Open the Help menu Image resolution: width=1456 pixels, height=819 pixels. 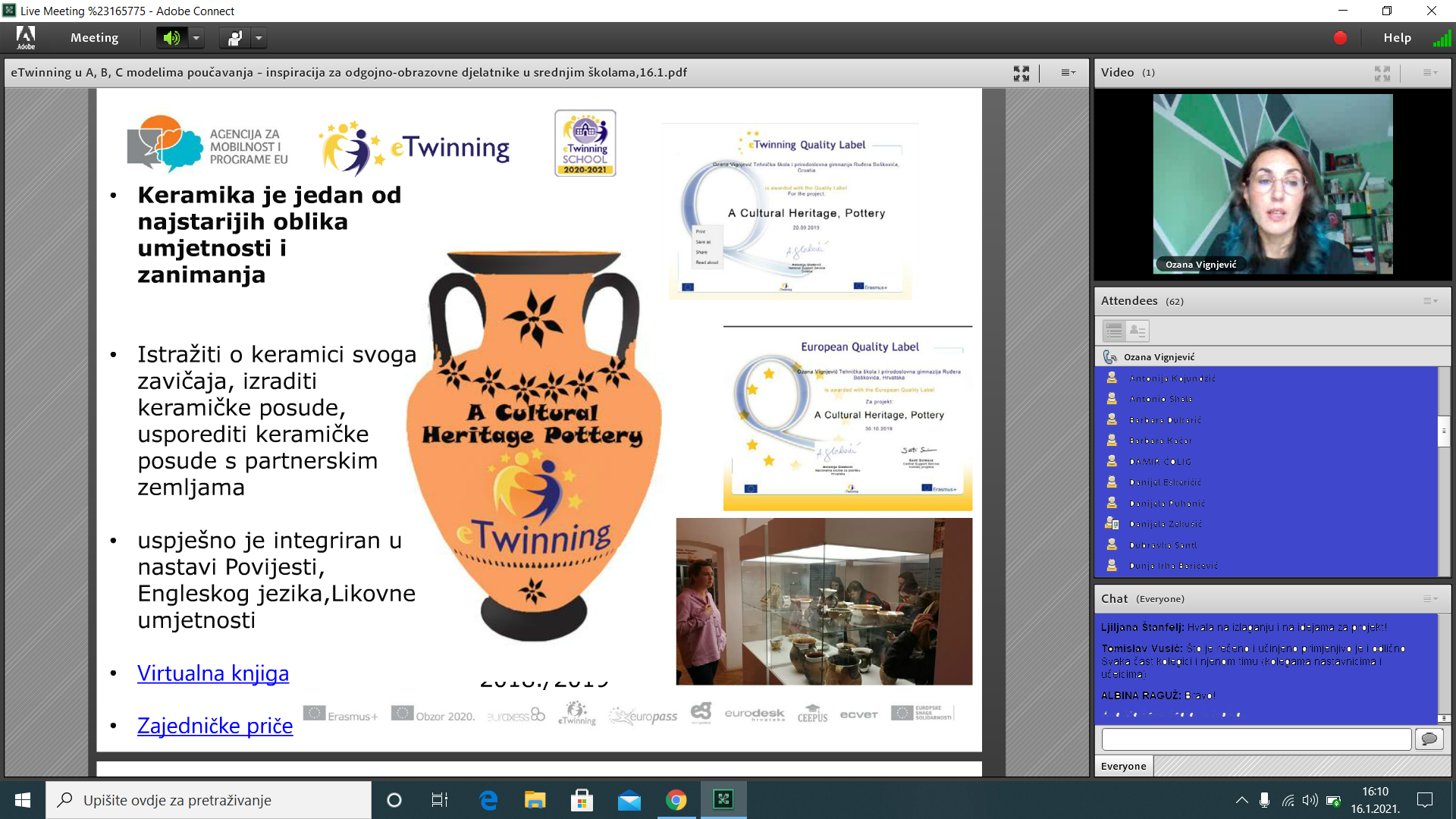tap(1397, 38)
